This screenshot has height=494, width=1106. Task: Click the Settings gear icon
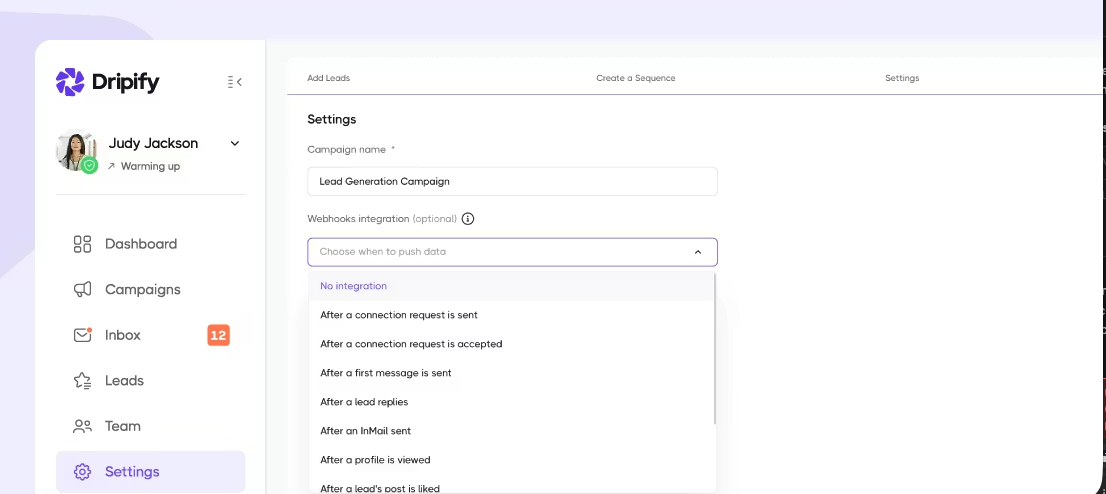(83, 472)
